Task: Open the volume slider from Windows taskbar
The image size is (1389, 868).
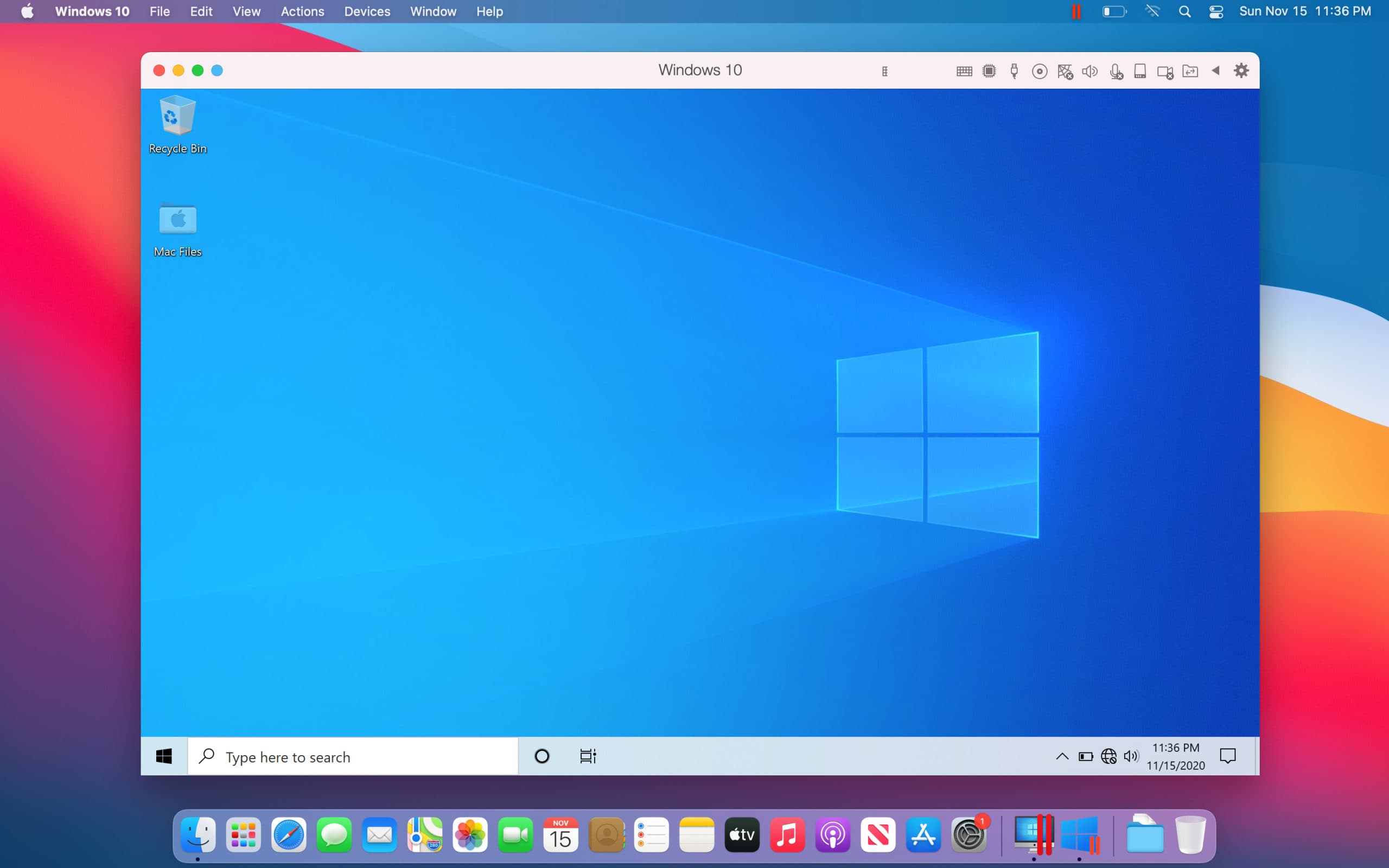Action: [x=1131, y=756]
